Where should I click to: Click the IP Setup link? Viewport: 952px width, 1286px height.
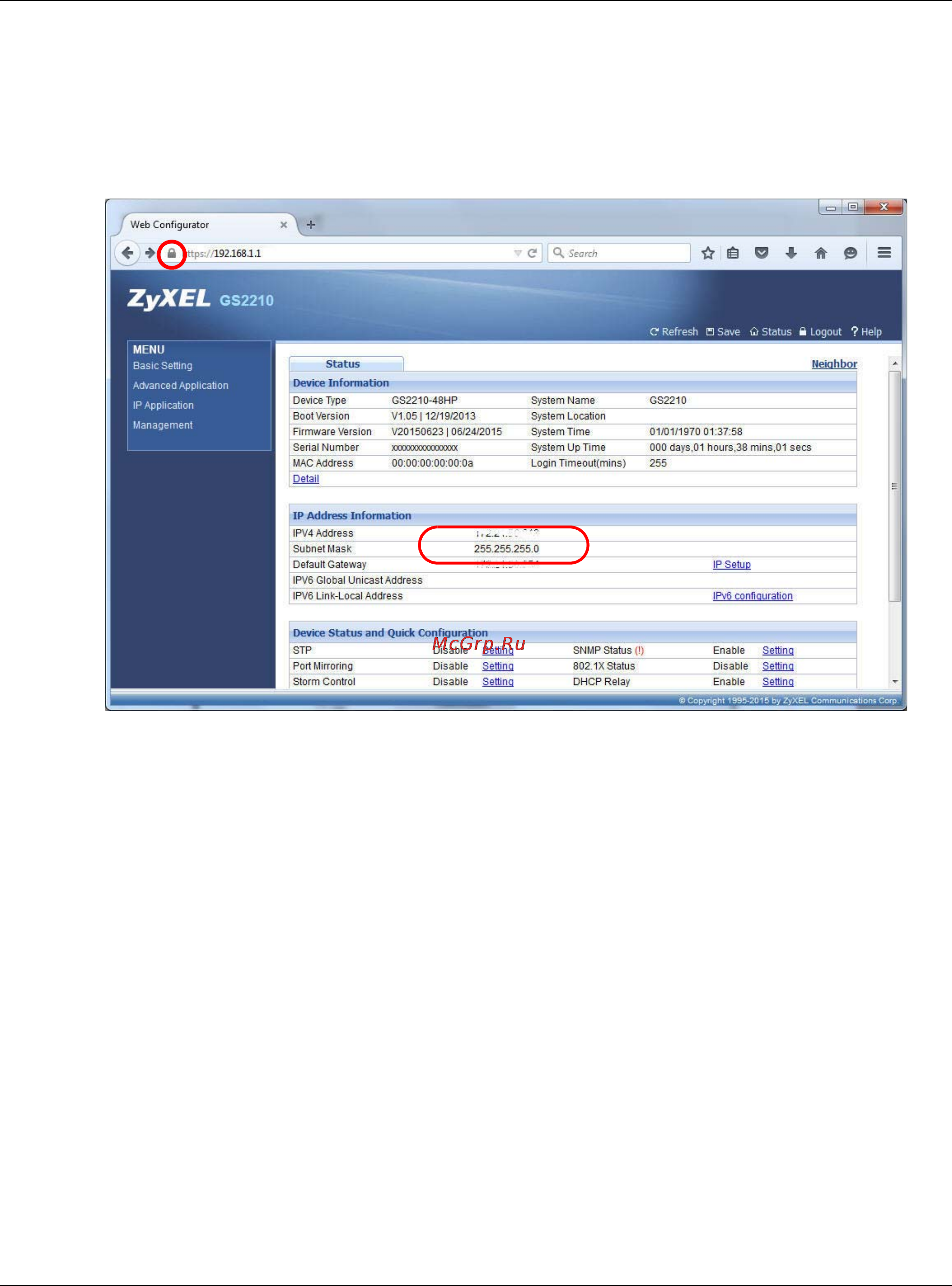point(731,565)
